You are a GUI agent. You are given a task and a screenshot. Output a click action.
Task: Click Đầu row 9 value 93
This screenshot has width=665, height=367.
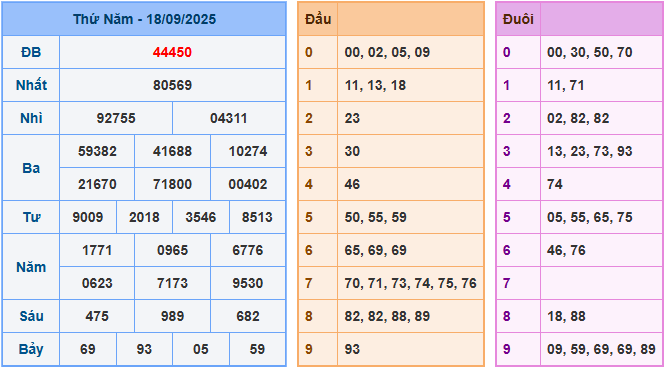(352, 349)
